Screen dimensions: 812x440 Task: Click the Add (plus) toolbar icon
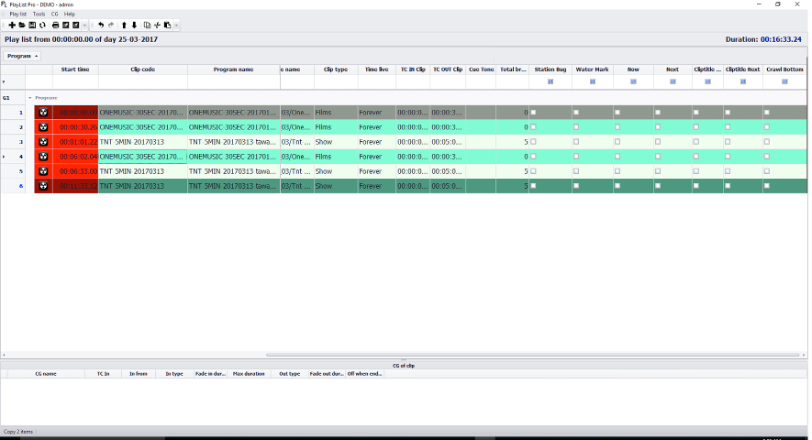coord(12,25)
